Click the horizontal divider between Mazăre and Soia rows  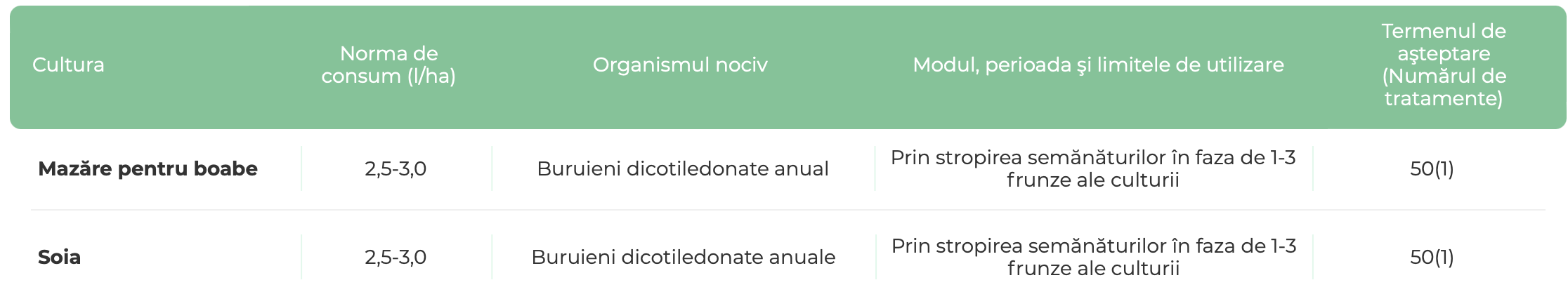[x=787, y=210]
